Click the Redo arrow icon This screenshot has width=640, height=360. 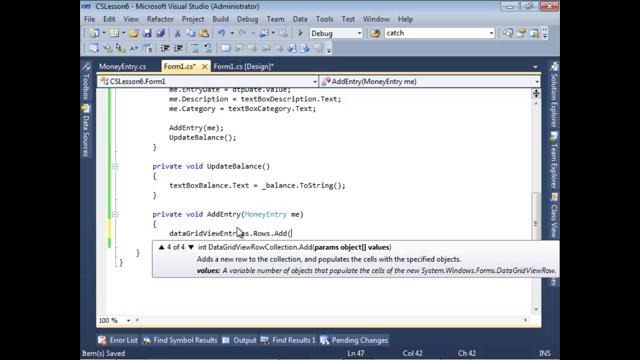coord(242,33)
